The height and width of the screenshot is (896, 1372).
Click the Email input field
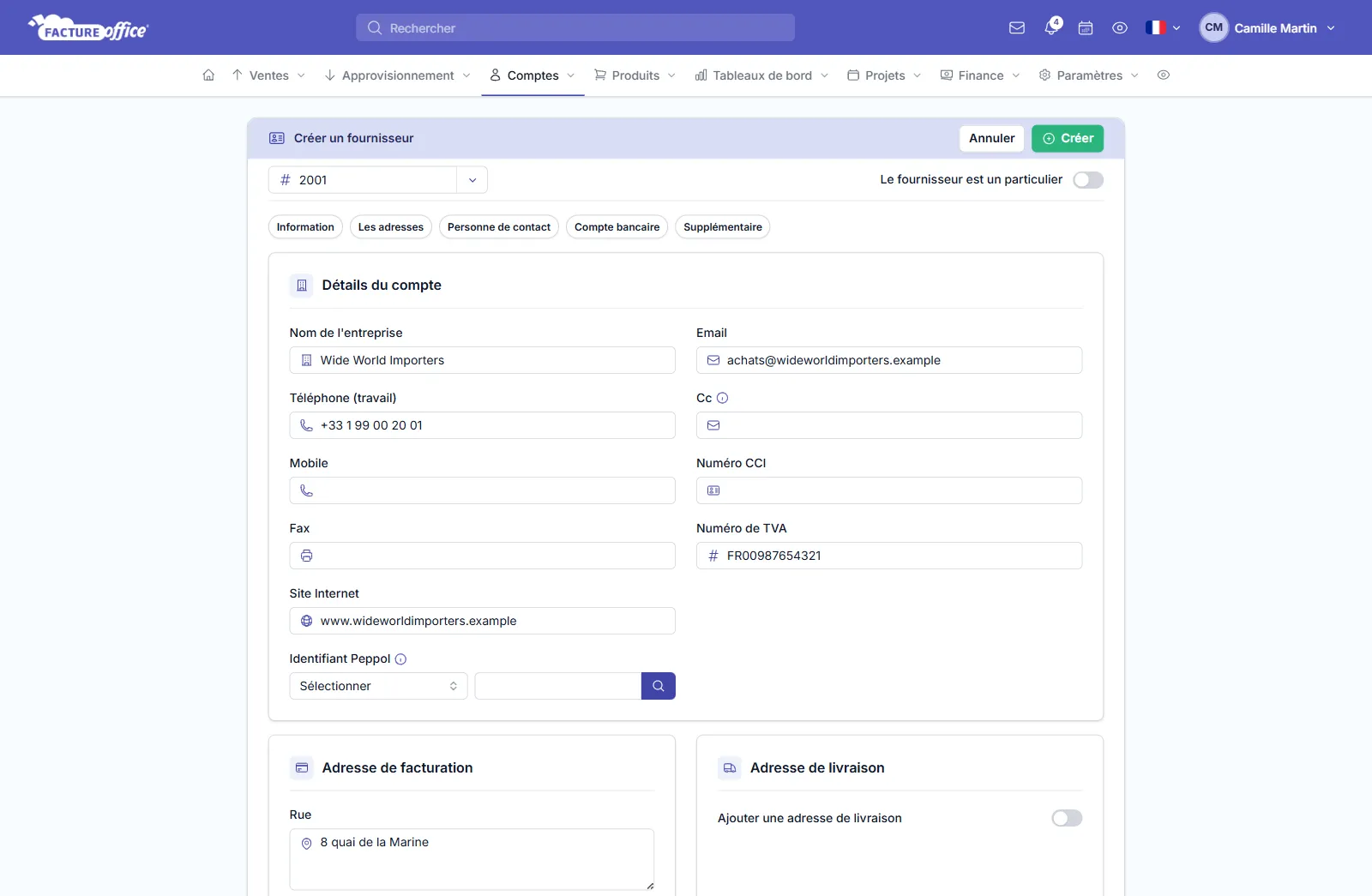(x=889, y=360)
